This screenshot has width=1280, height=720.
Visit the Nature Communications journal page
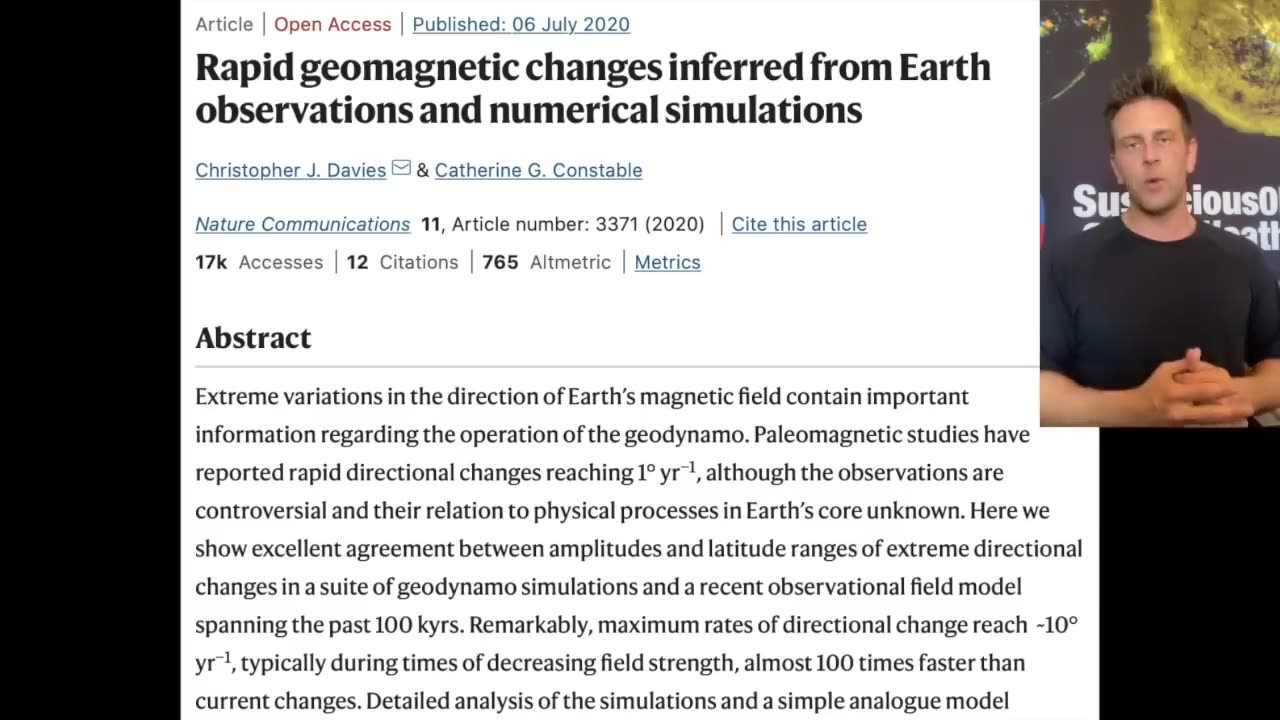tap(302, 224)
